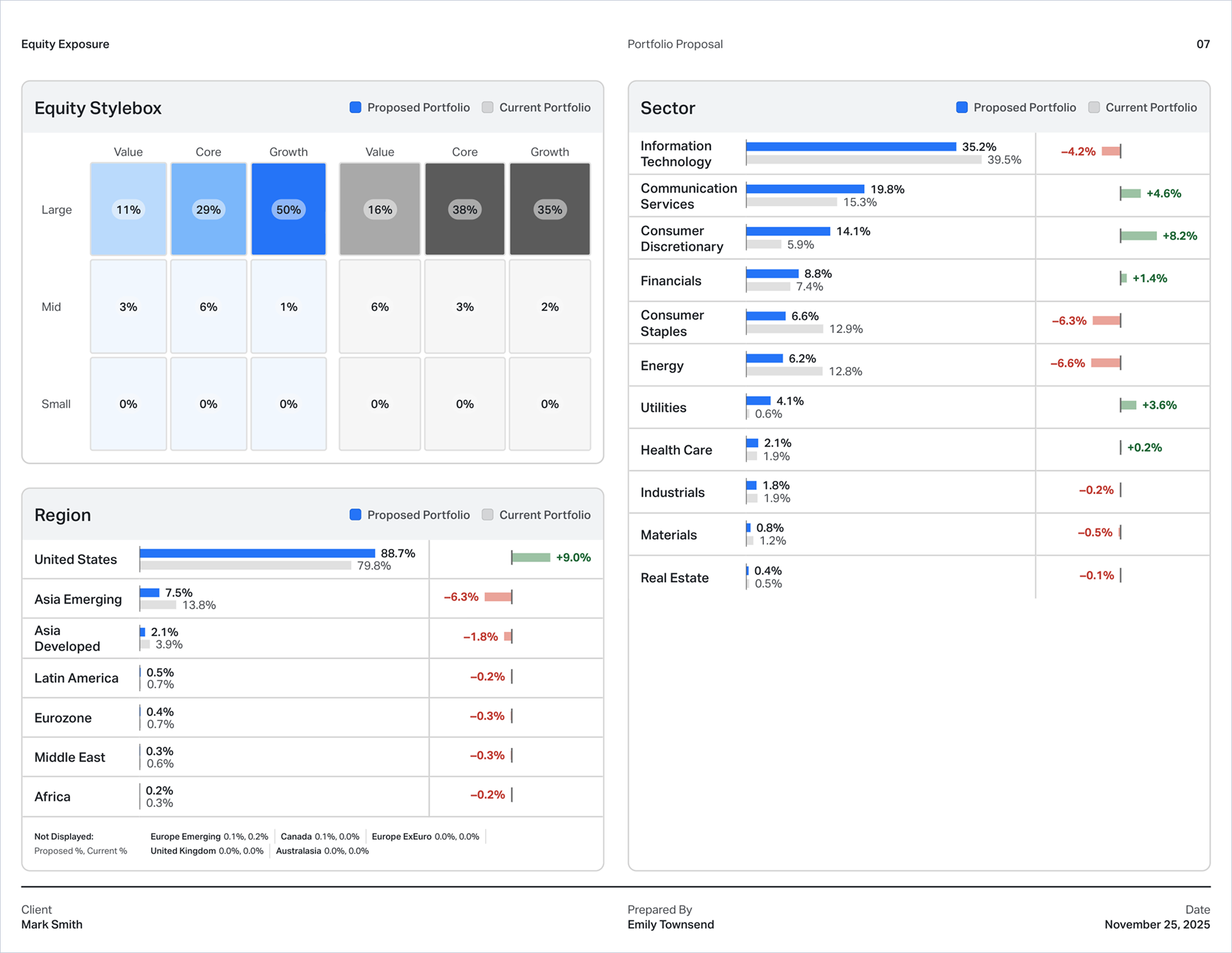Click the Utilities +3.6% change indicator
The image size is (1232, 953).
click(1129, 405)
